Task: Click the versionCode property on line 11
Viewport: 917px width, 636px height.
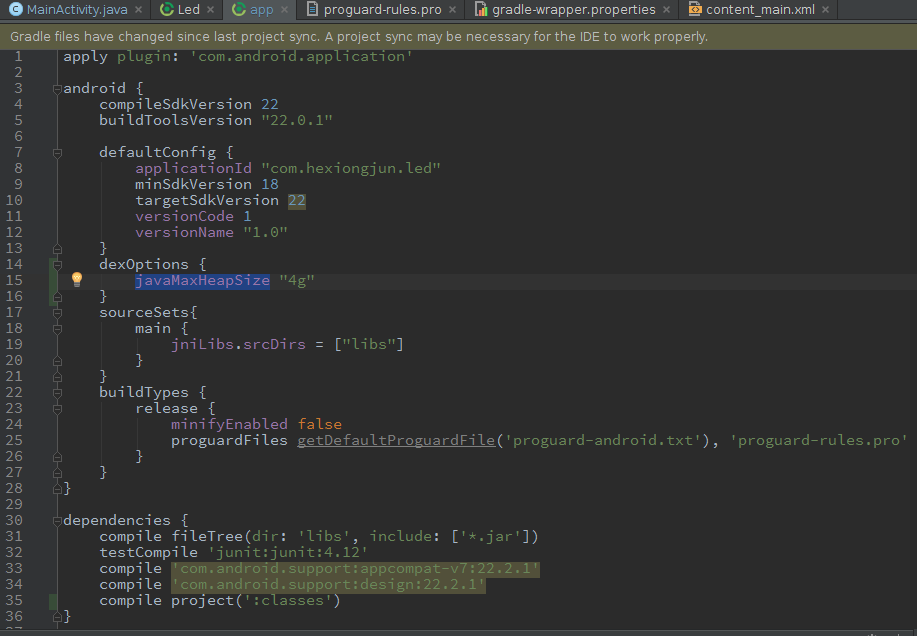Action: pos(184,216)
